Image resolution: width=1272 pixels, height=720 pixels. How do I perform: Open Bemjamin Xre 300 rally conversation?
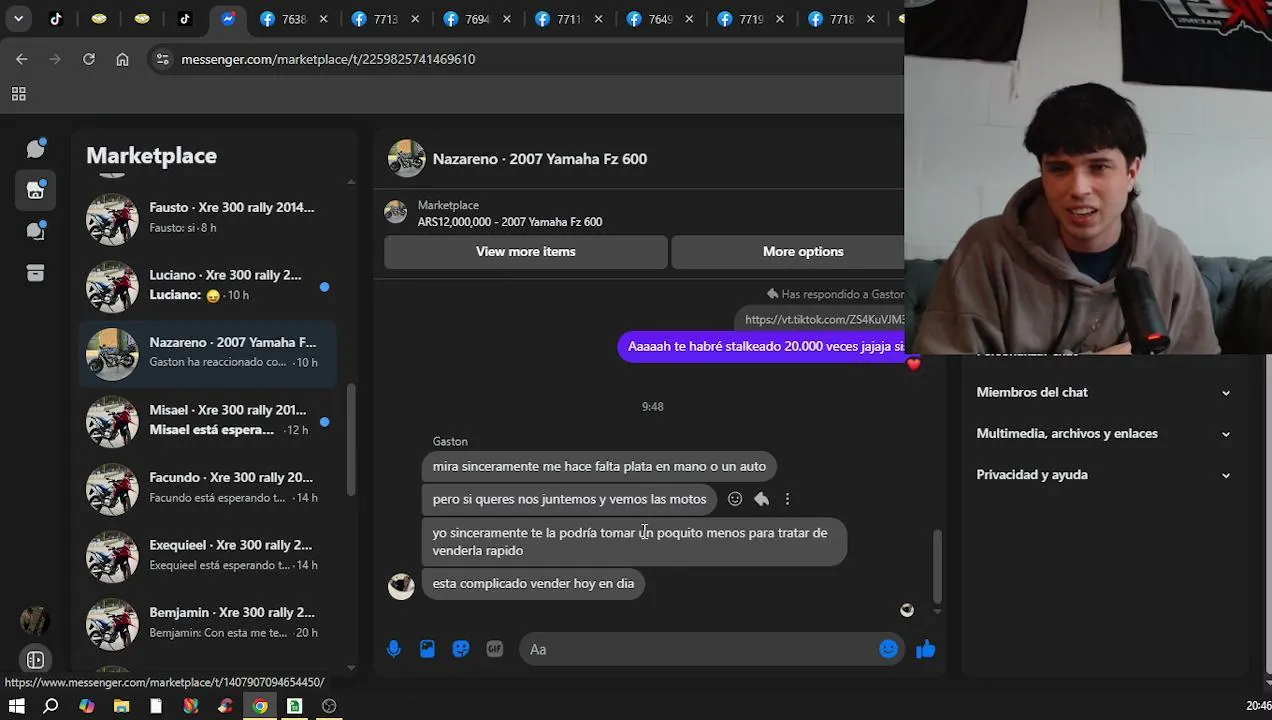pyautogui.click(x=208, y=622)
